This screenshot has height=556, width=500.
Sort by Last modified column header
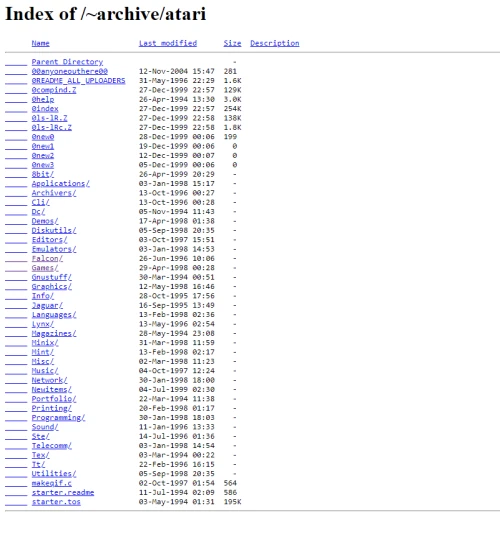pos(168,43)
